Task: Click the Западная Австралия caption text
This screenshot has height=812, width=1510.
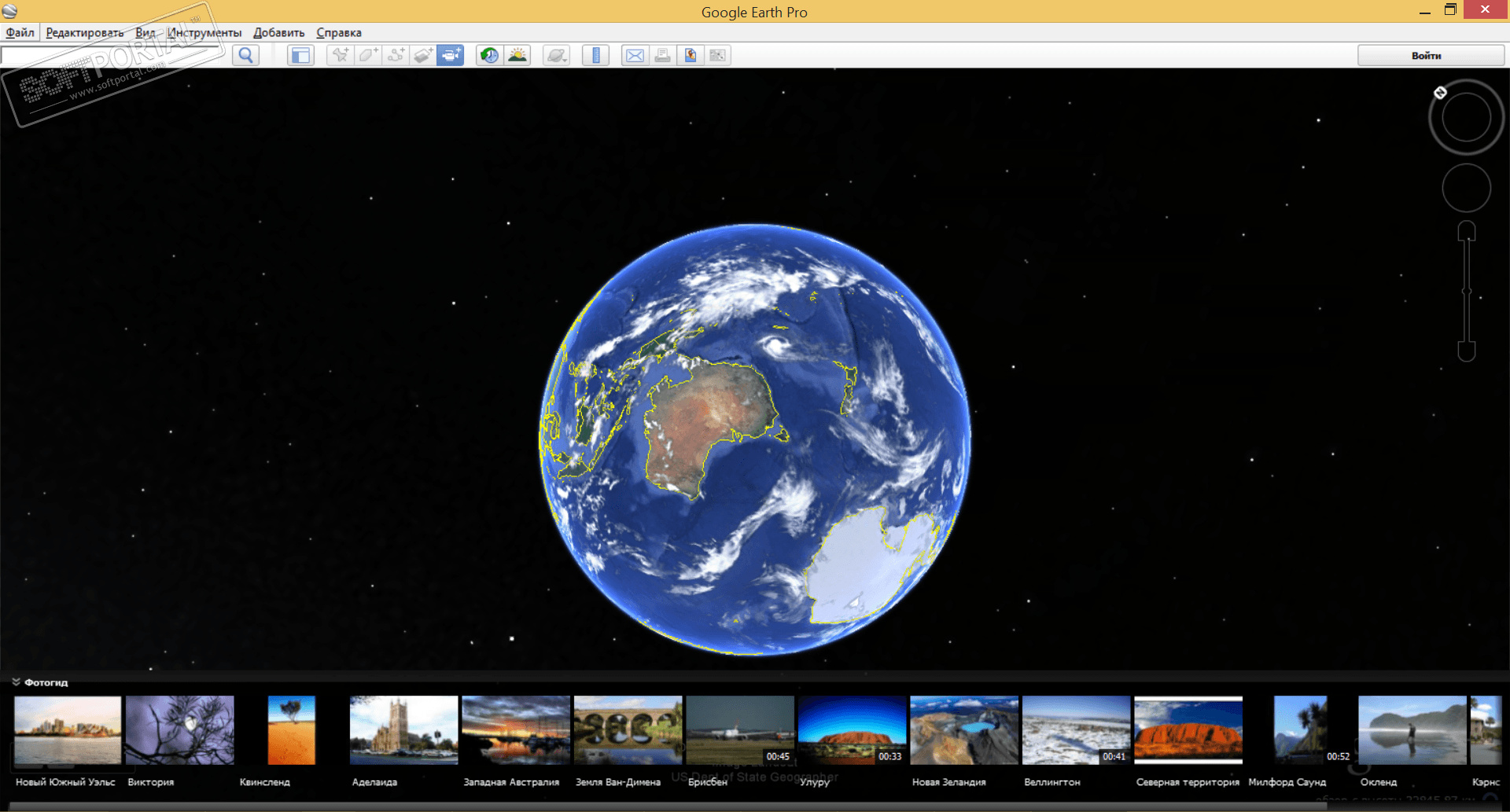Action: [512, 782]
